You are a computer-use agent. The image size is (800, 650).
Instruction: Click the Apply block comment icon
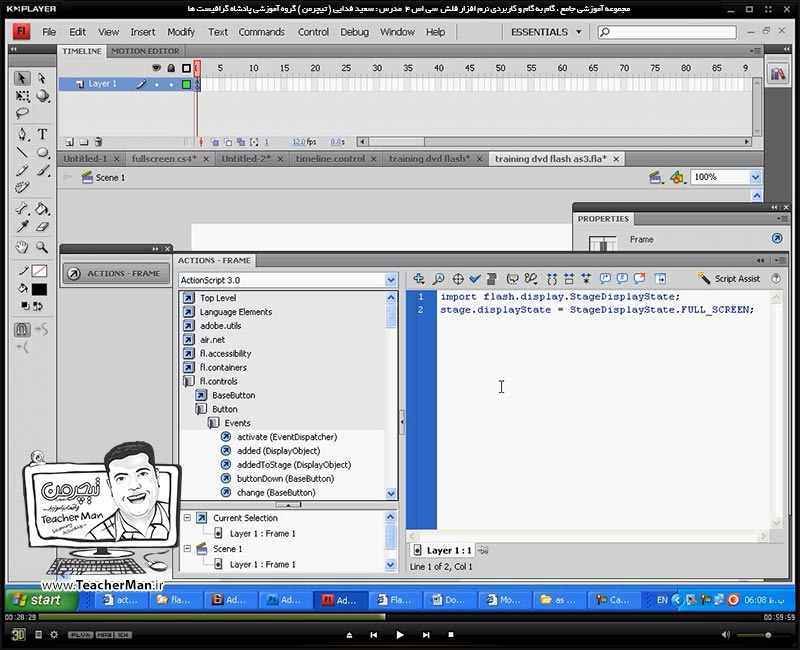point(605,279)
